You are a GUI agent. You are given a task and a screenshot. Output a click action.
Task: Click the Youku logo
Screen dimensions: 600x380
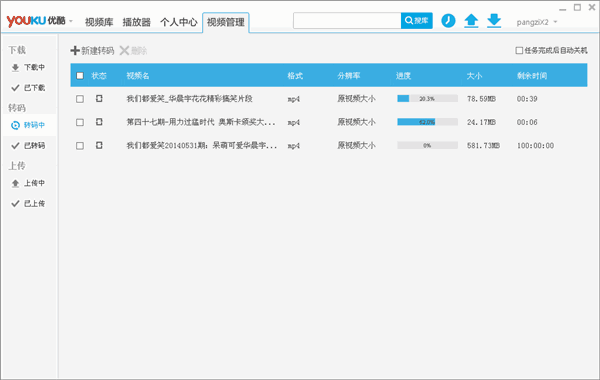pyautogui.click(x=36, y=21)
